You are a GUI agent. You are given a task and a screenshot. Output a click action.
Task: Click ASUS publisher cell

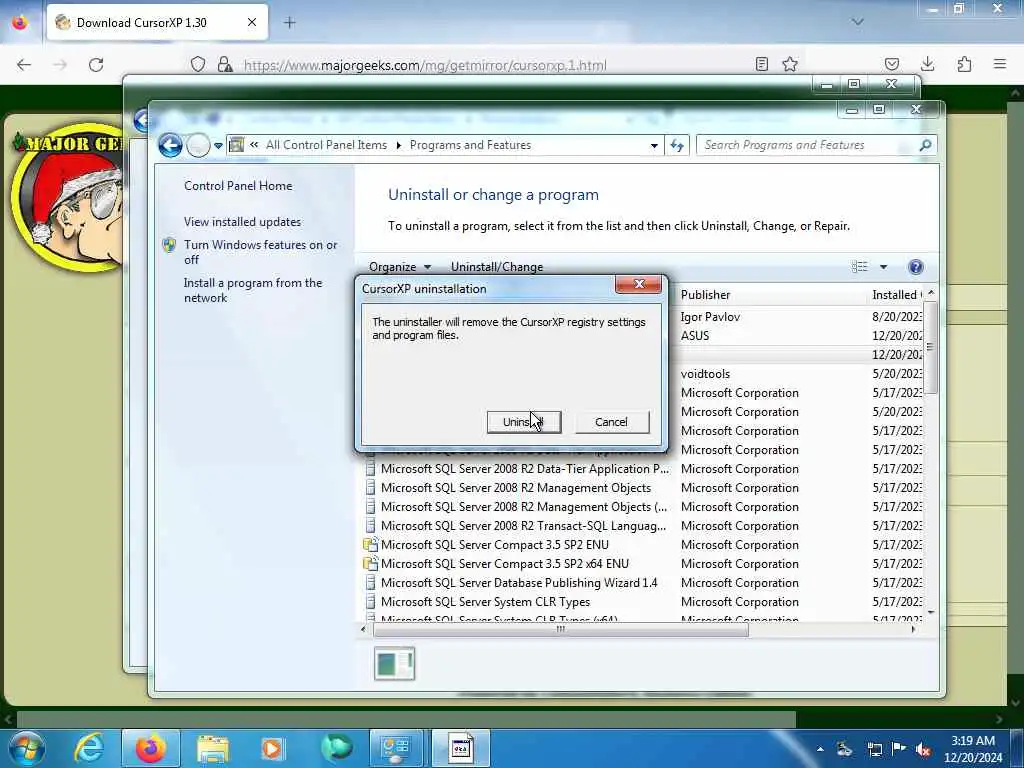click(x=695, y=336)
